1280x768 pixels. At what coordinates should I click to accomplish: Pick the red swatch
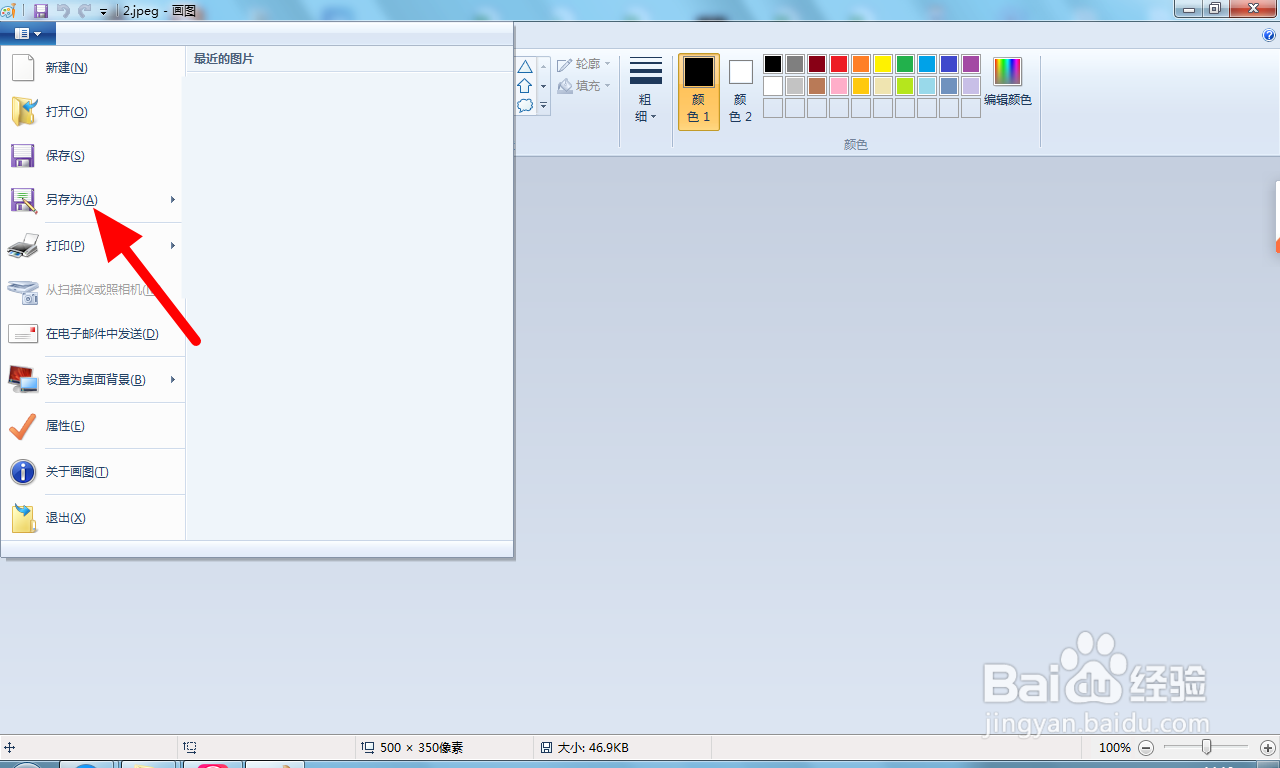click(839, 64)
